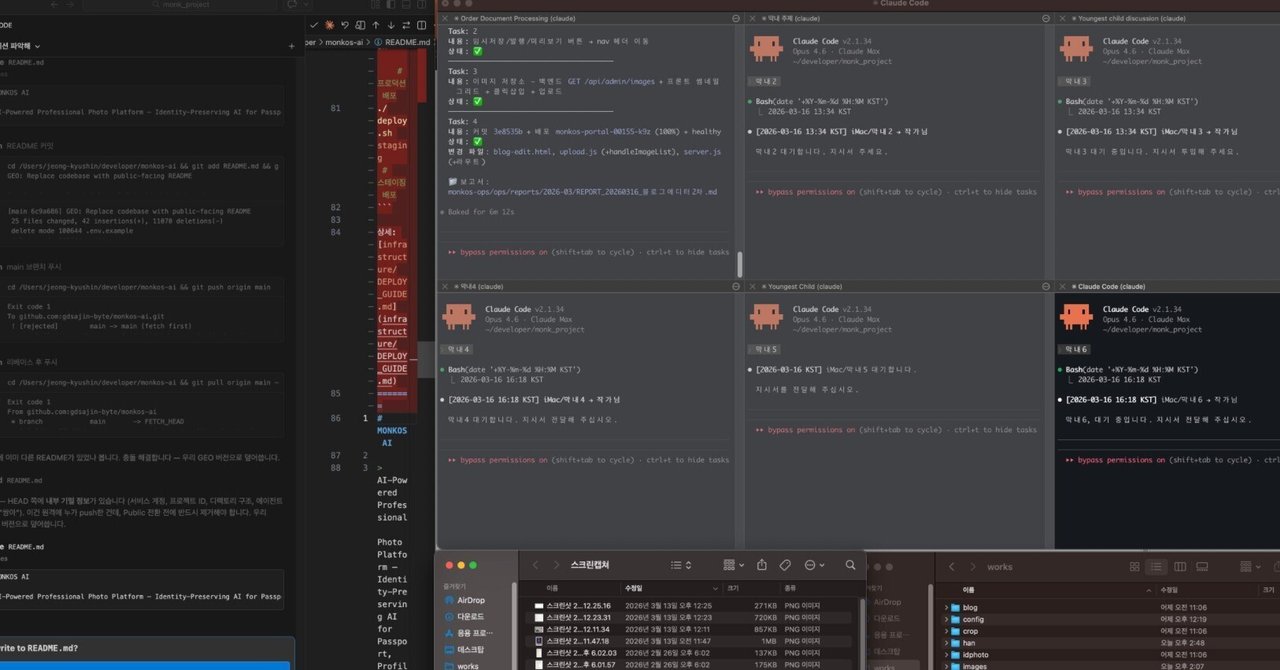
Task: Expand the idphoto folder in works window
Action: [947, 655]
